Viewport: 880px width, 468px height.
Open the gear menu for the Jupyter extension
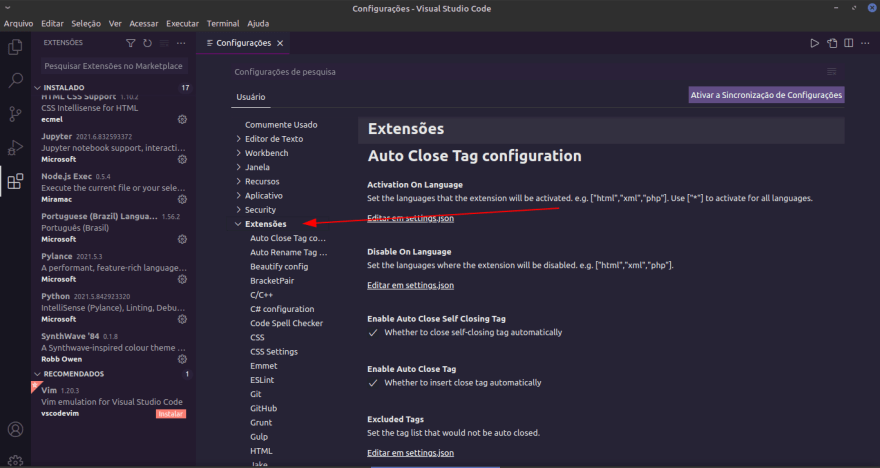182,159
